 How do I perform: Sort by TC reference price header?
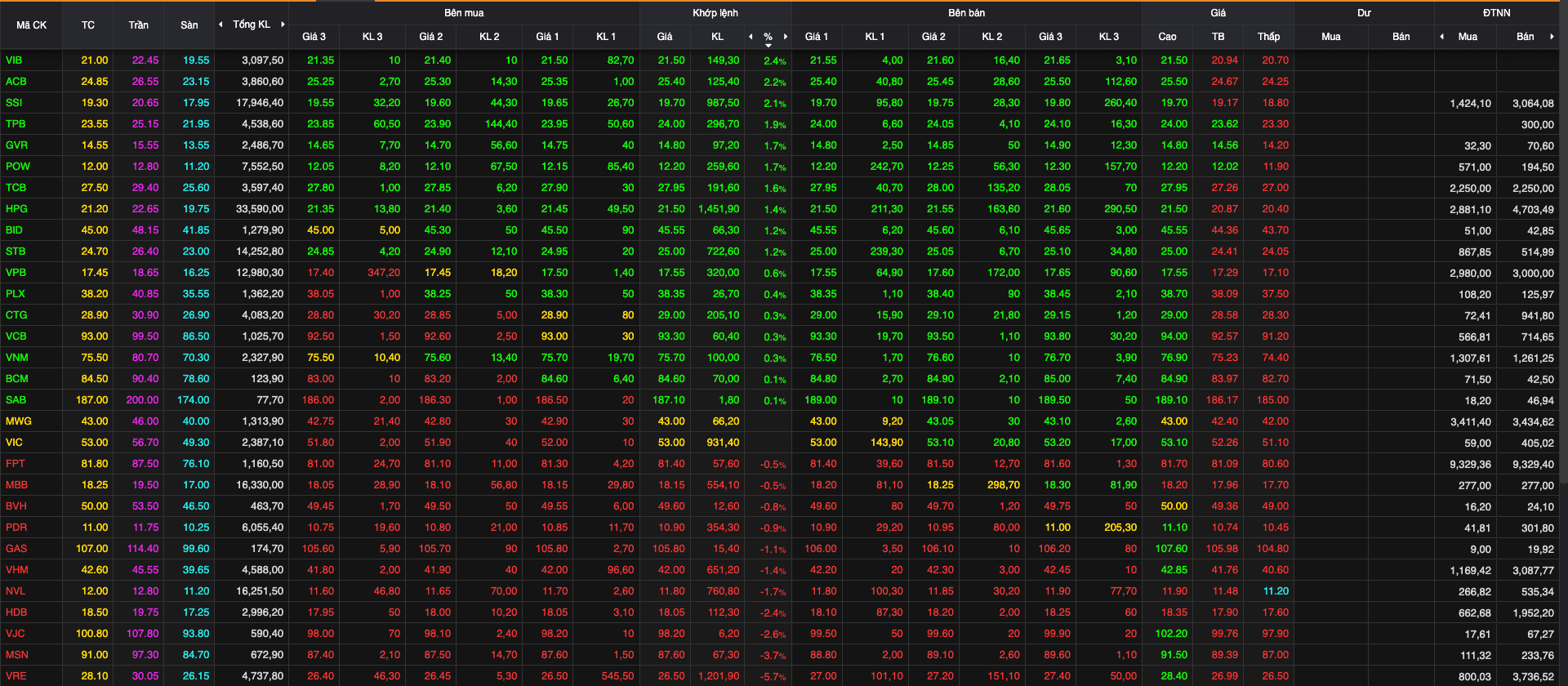[88, 25]
